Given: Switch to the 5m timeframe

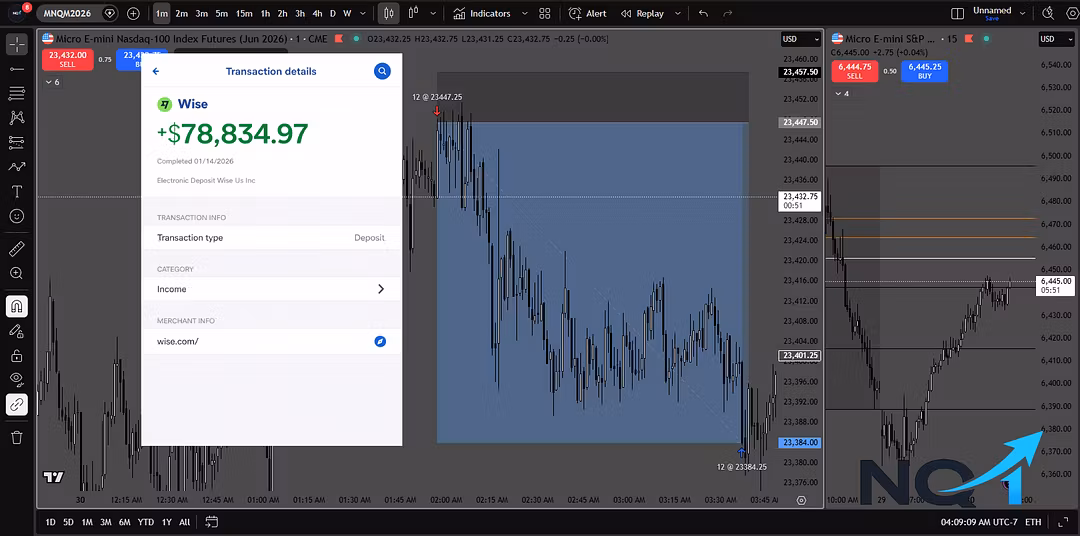Looking at the screenshot, I should tap(221, 13).
